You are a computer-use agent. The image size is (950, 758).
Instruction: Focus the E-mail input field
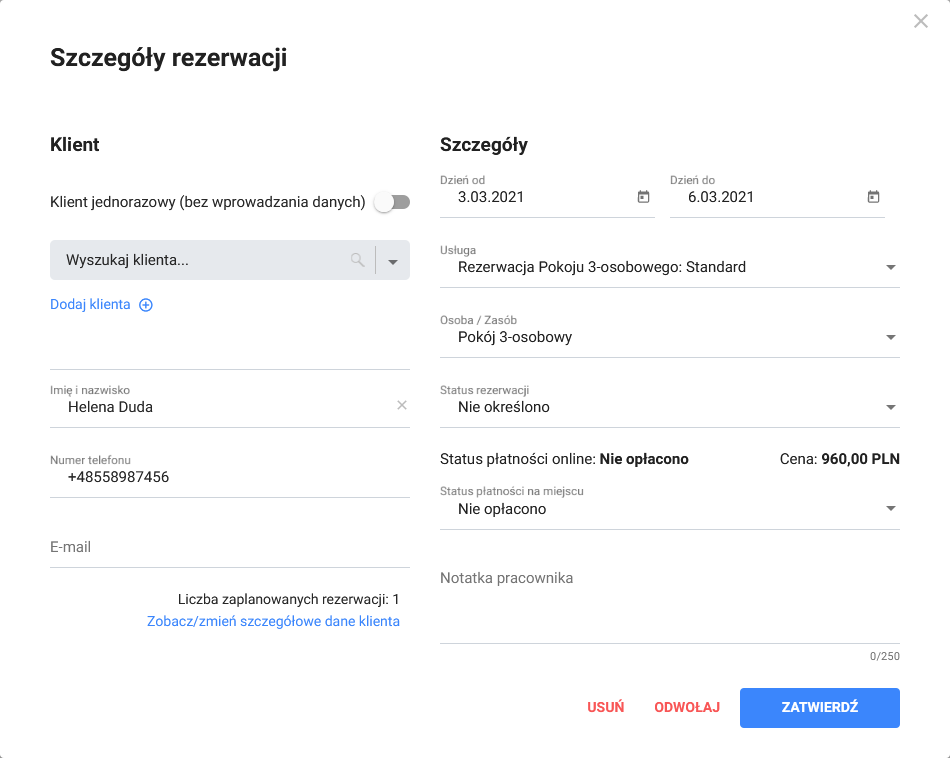[229, 547]
